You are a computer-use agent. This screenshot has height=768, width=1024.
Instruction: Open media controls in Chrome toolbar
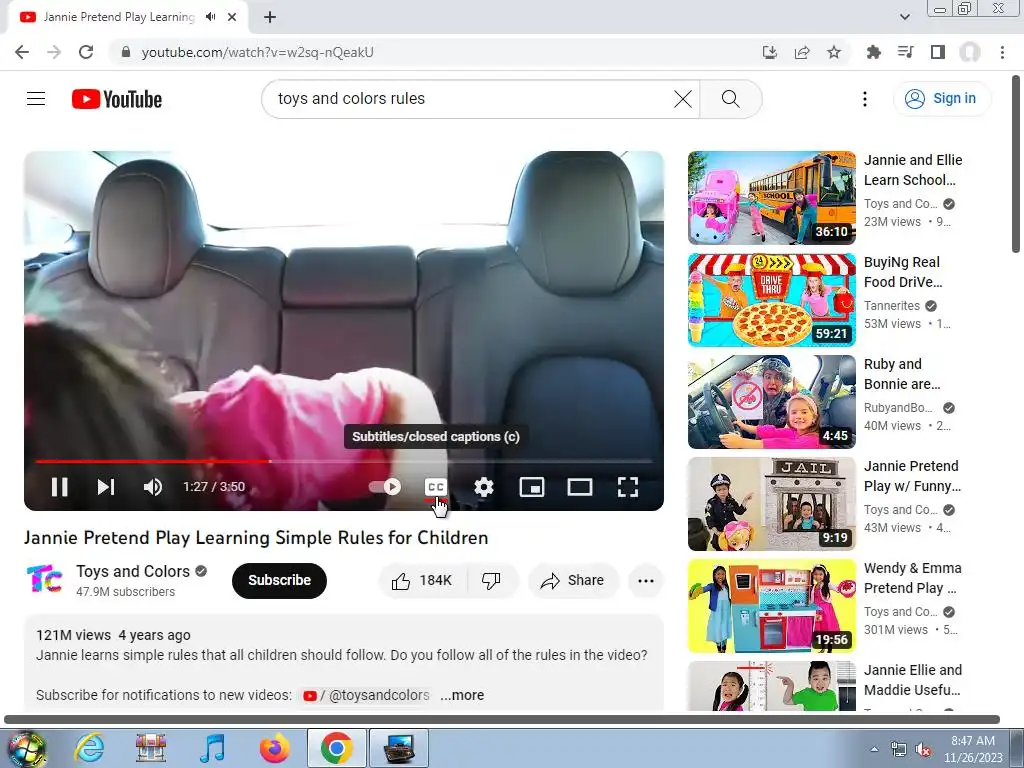pyautogui.click(x=906, y=52)
